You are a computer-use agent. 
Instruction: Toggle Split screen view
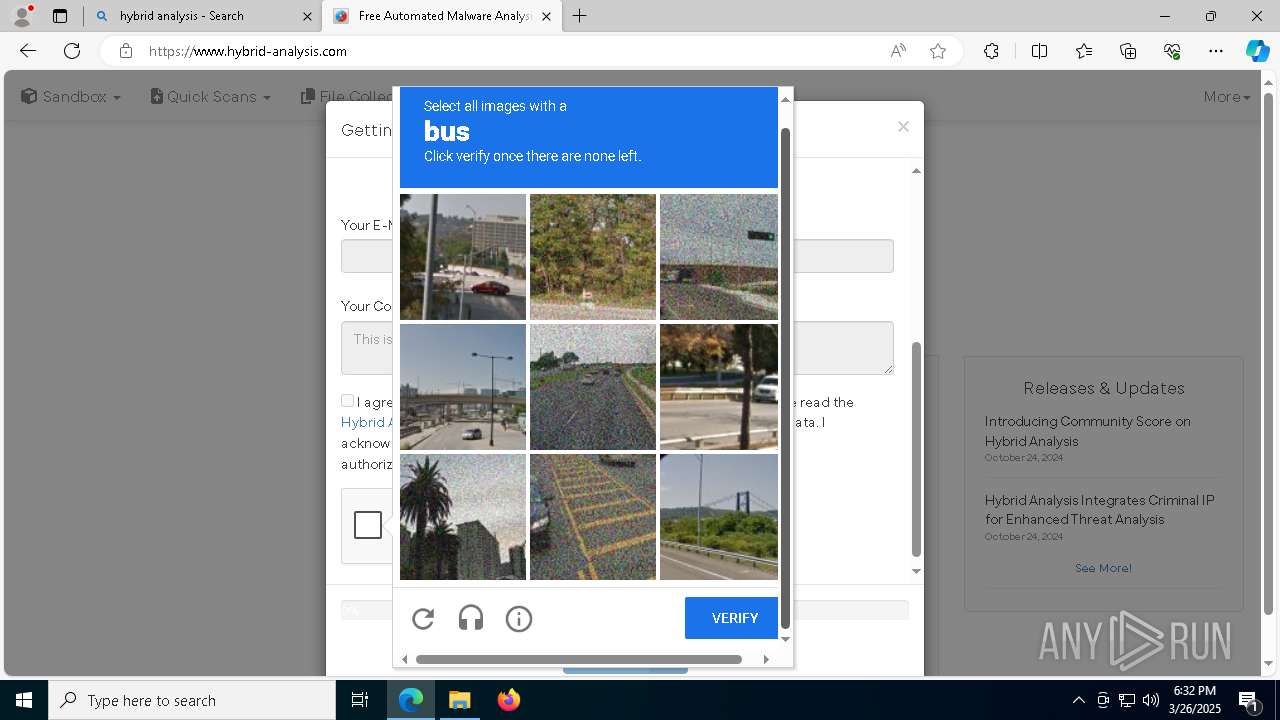coord(1039,51)
